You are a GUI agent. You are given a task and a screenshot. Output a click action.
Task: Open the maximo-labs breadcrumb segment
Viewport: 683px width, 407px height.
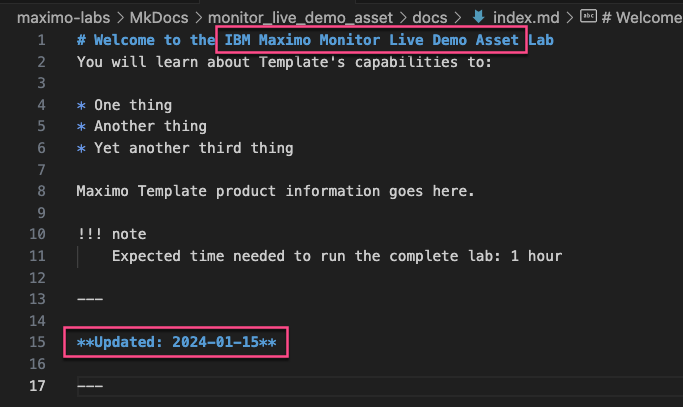63,18
